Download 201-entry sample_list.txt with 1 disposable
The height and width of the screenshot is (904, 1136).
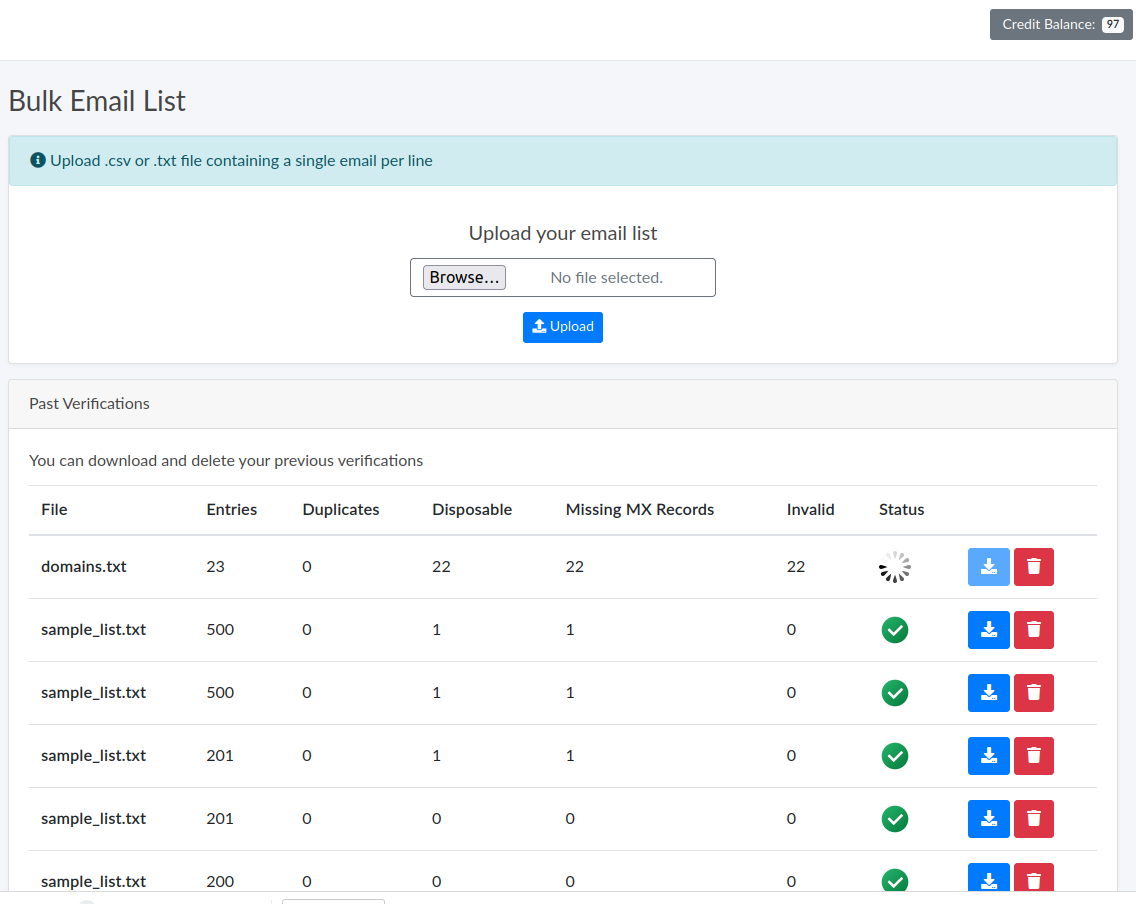coord(988,756)
